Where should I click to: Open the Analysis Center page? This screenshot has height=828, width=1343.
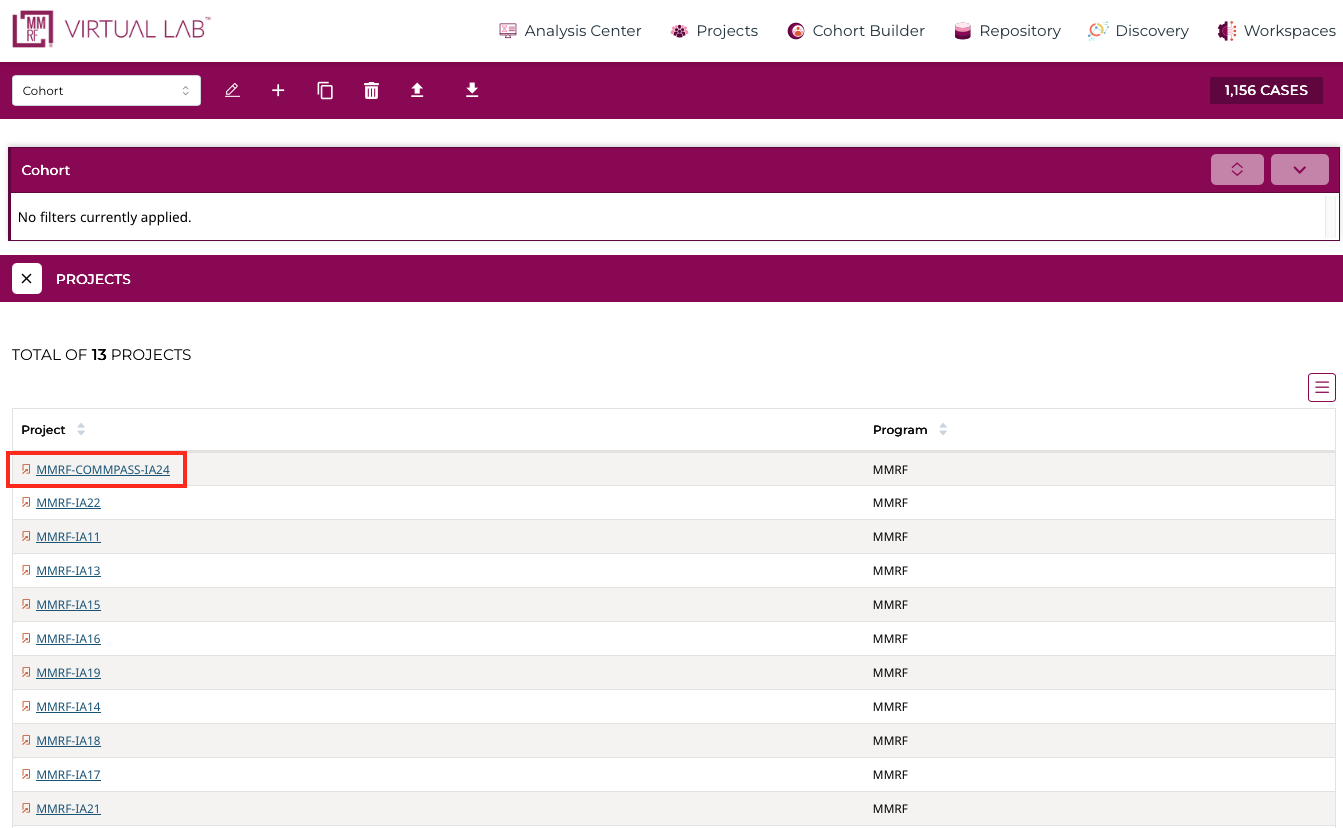[x=570, y=31]
